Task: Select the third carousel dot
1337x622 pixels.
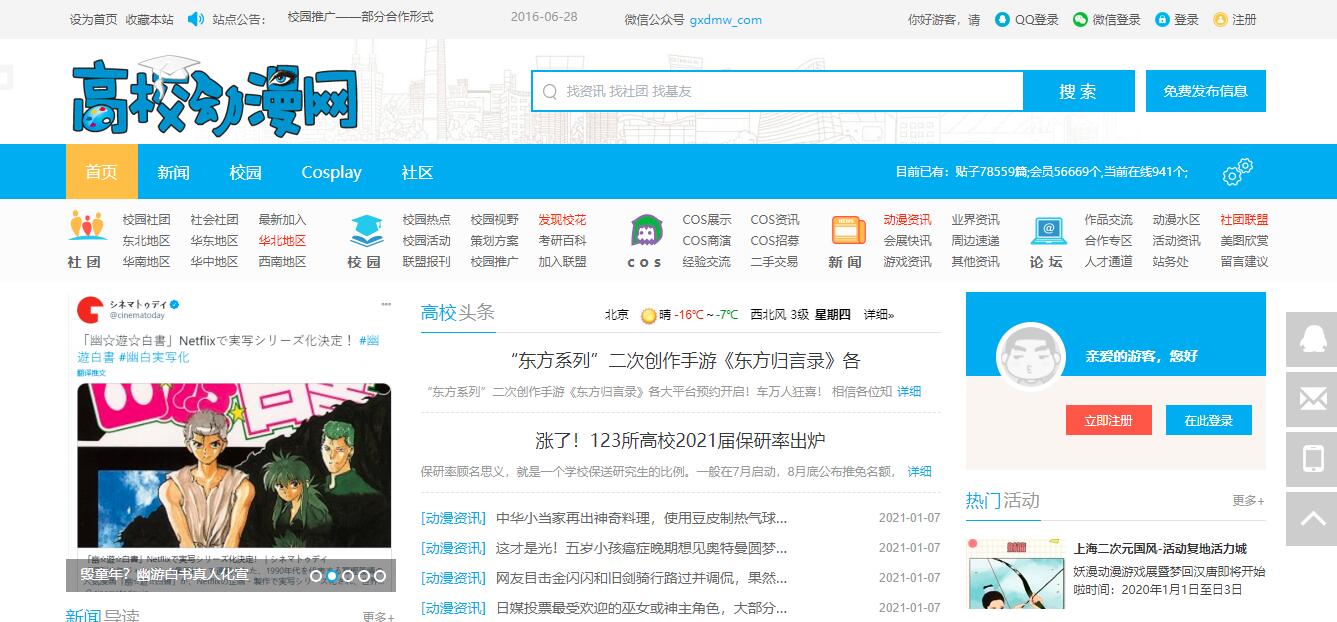Action: click(x=348, y=576)
